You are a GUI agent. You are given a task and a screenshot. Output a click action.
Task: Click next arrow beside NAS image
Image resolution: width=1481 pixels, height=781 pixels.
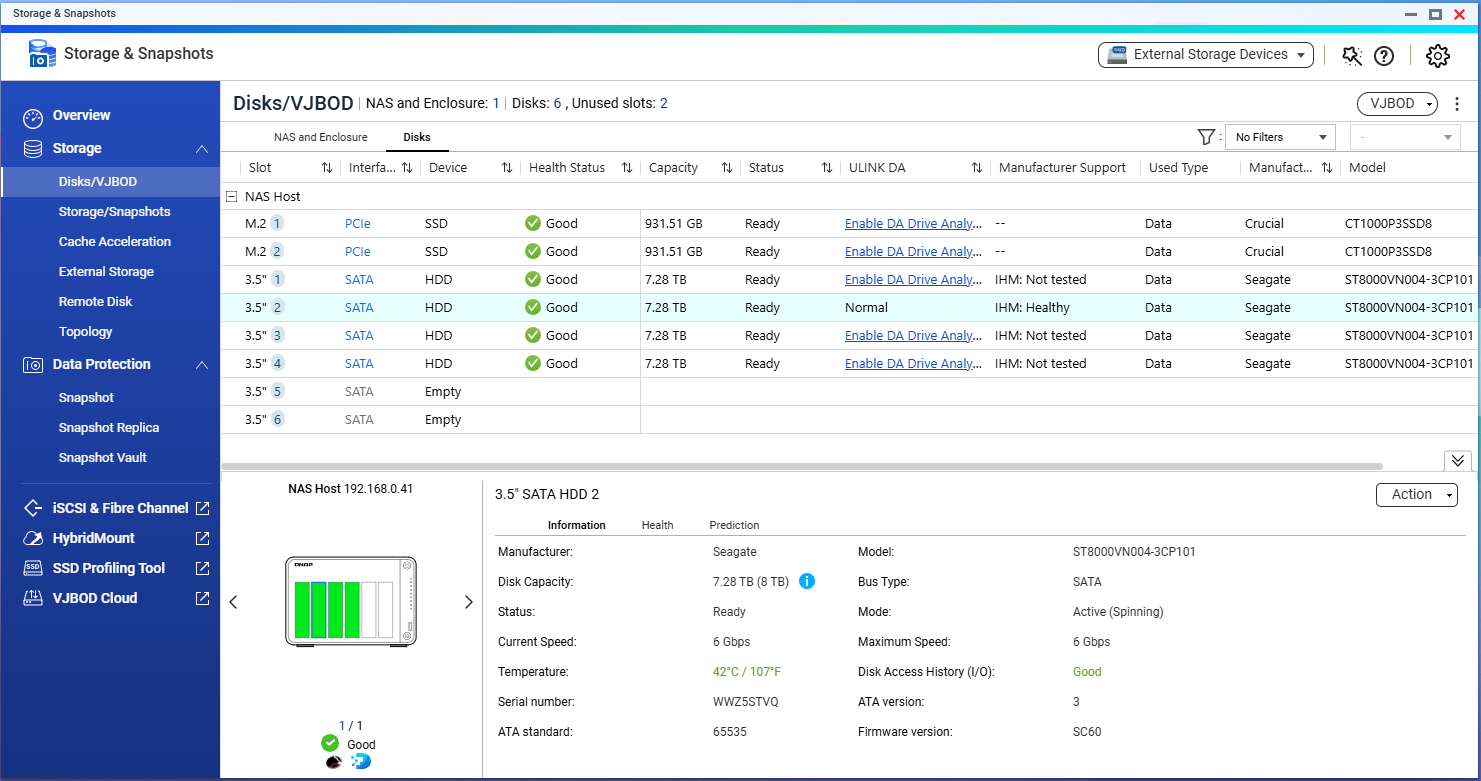click(468, 602)
